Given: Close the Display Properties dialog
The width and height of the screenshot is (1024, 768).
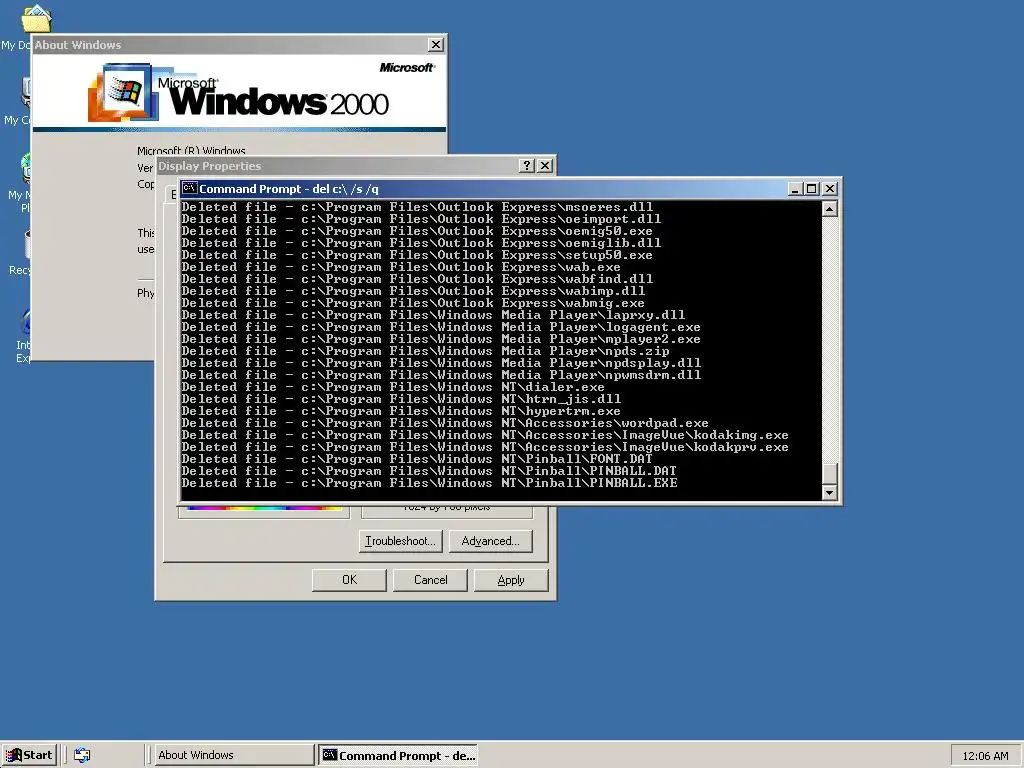Looking at the screenshot, I should pyautogui.click(x=545, y=166).
